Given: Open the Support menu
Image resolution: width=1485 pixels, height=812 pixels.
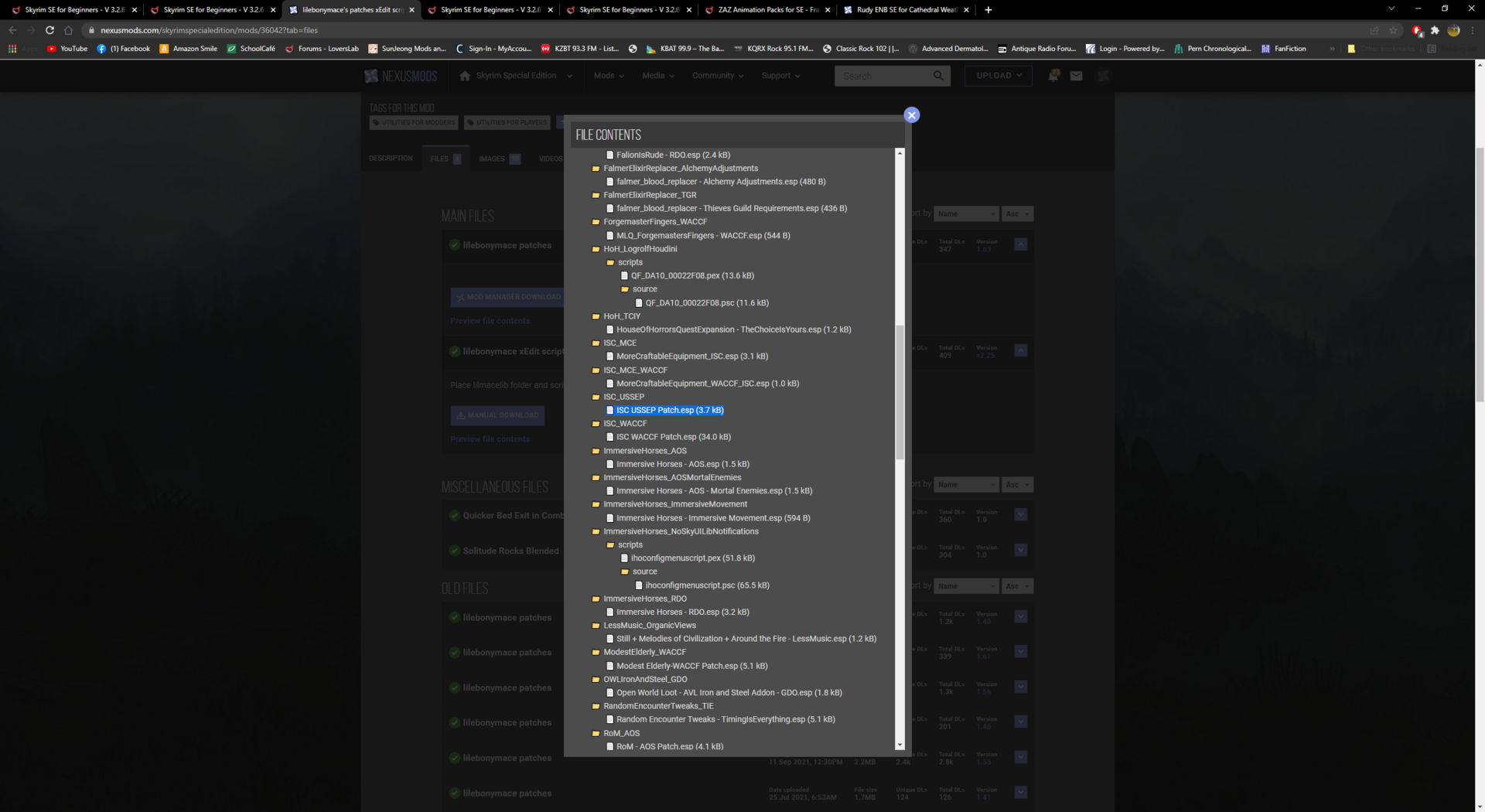Looking at the screenshot, I should click(780, 76).
